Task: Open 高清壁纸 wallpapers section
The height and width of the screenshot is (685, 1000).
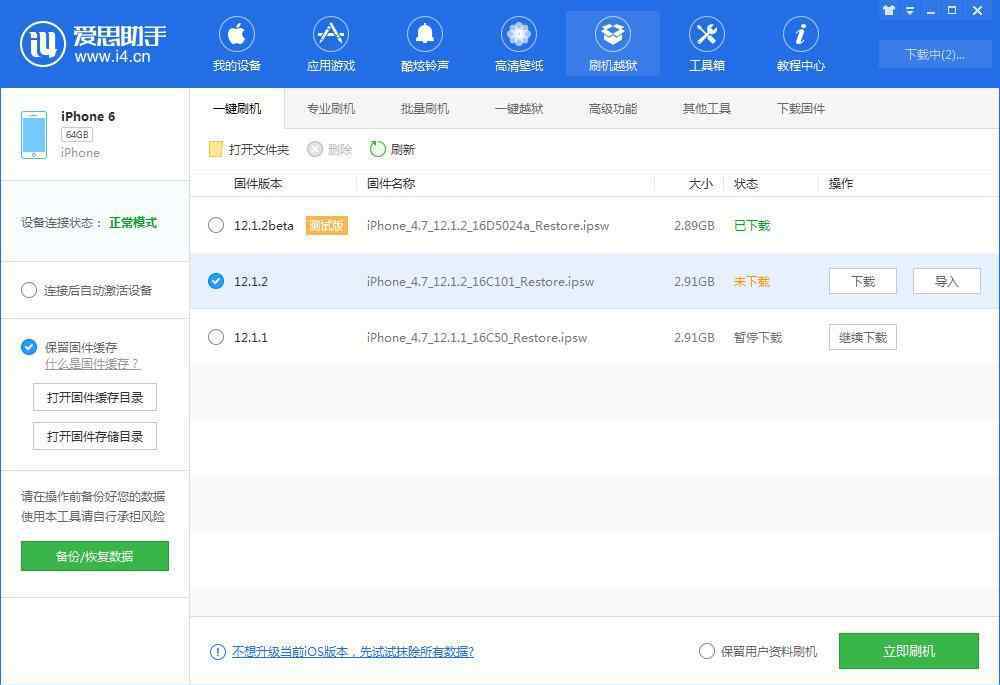Action: pos(518,44)
